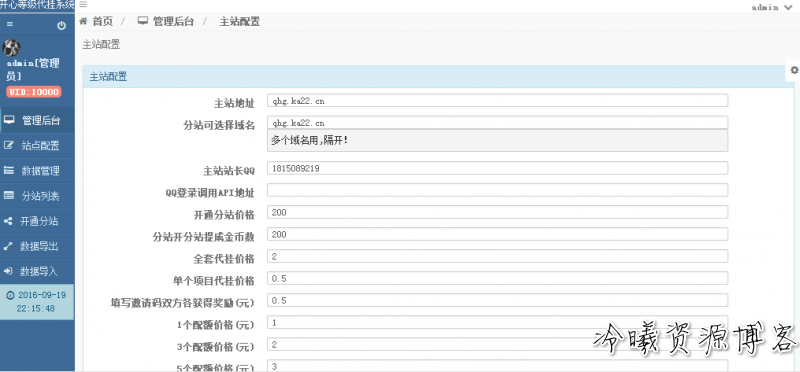Click the QQ登录调用API地址 input field
Viewport: 800px width, 372px height.
click(497, 190)
